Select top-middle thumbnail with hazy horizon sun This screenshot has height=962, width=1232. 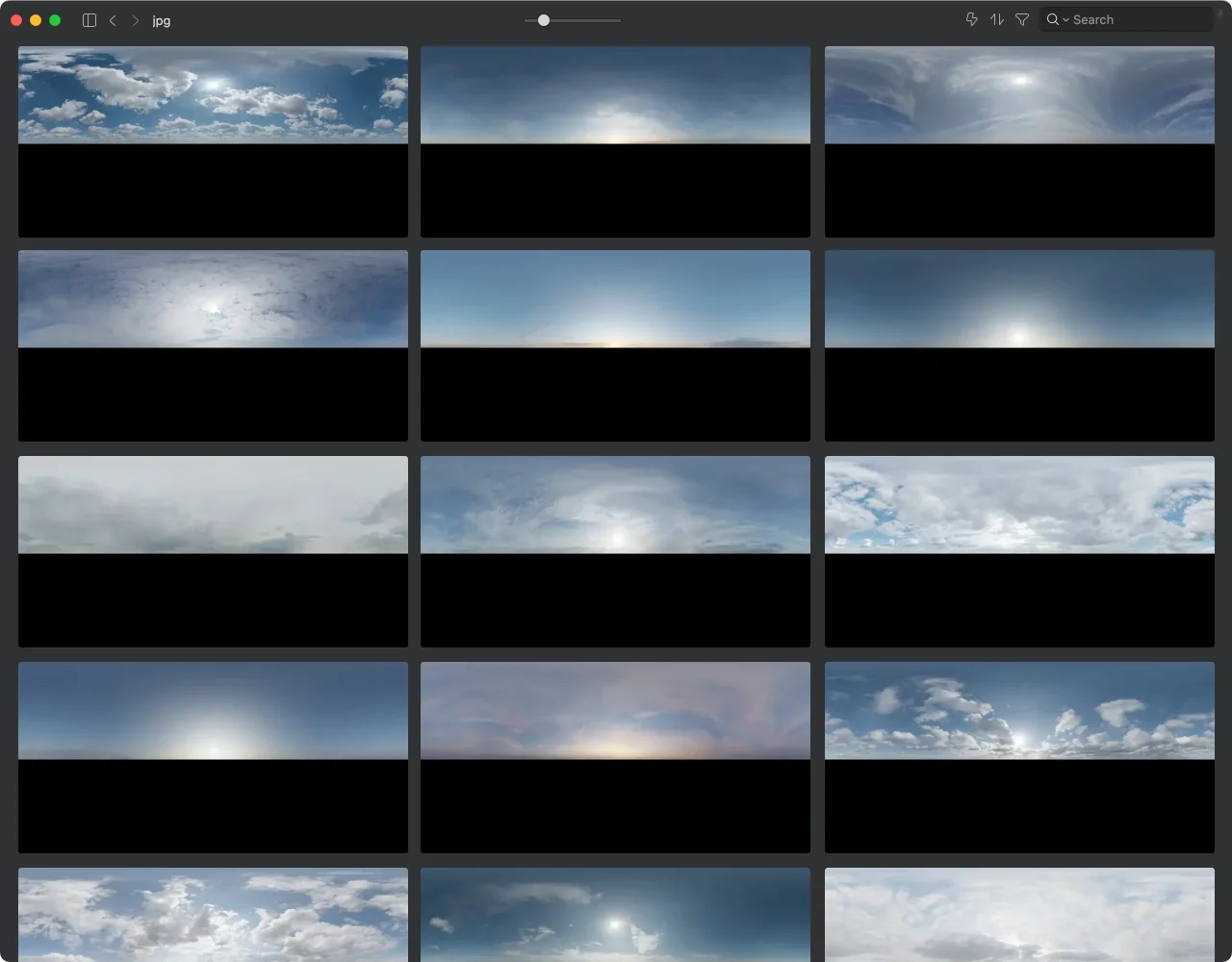[615, 141]
